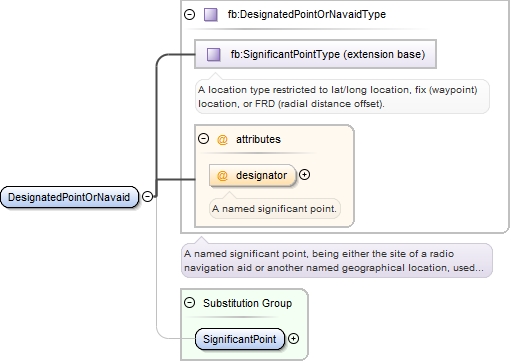
Task: Click the 'A named significant point.' annotation
Action: (275, 209)
